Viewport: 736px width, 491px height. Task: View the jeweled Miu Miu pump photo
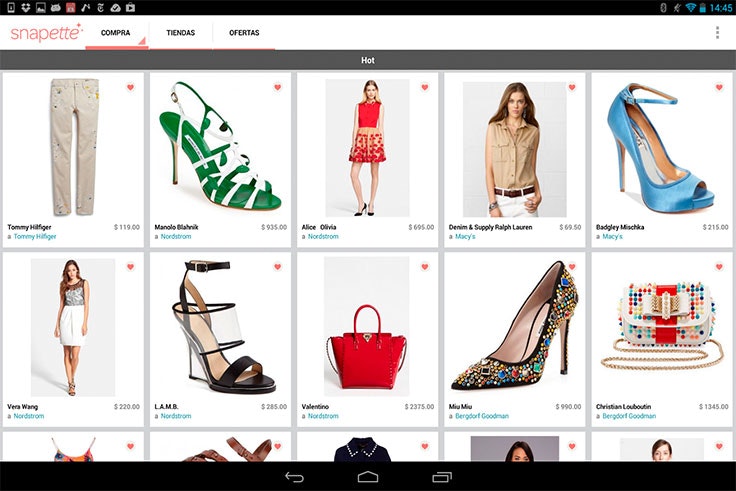(x=515, y=325)
